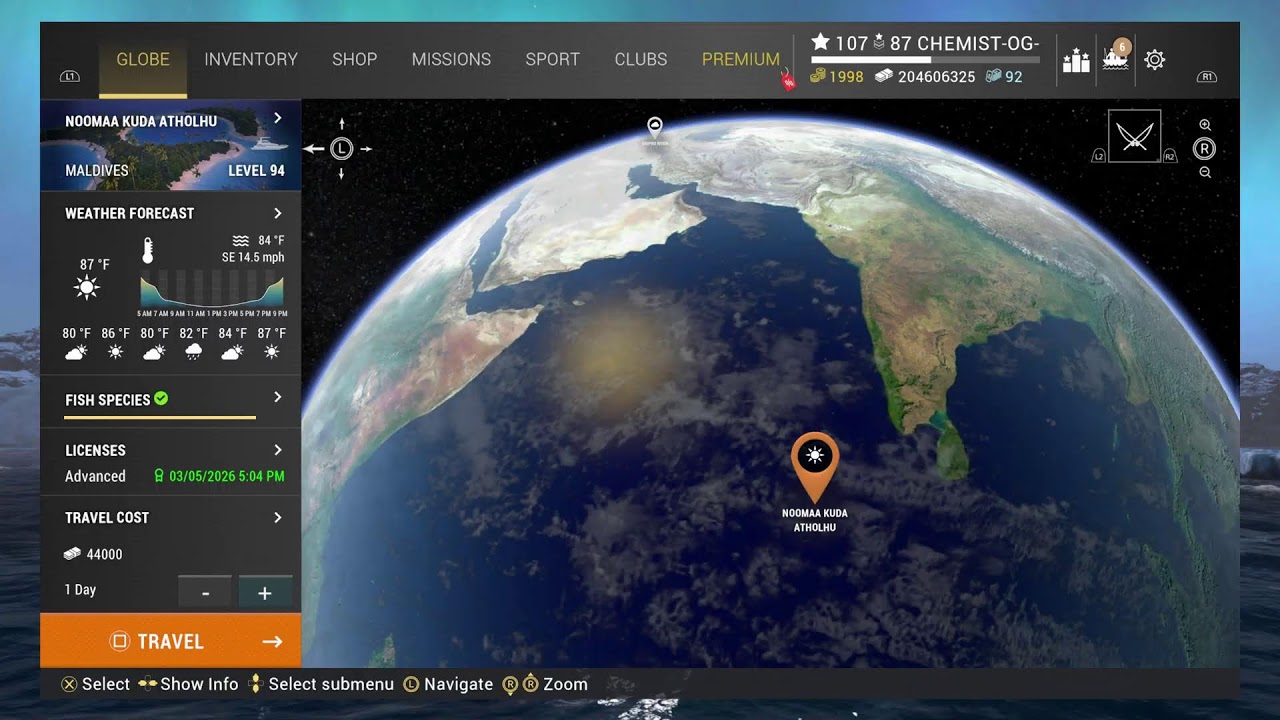Screen dimensions: 1280x720
Task: Click the Advanced license label
Action: coord(95,476)
